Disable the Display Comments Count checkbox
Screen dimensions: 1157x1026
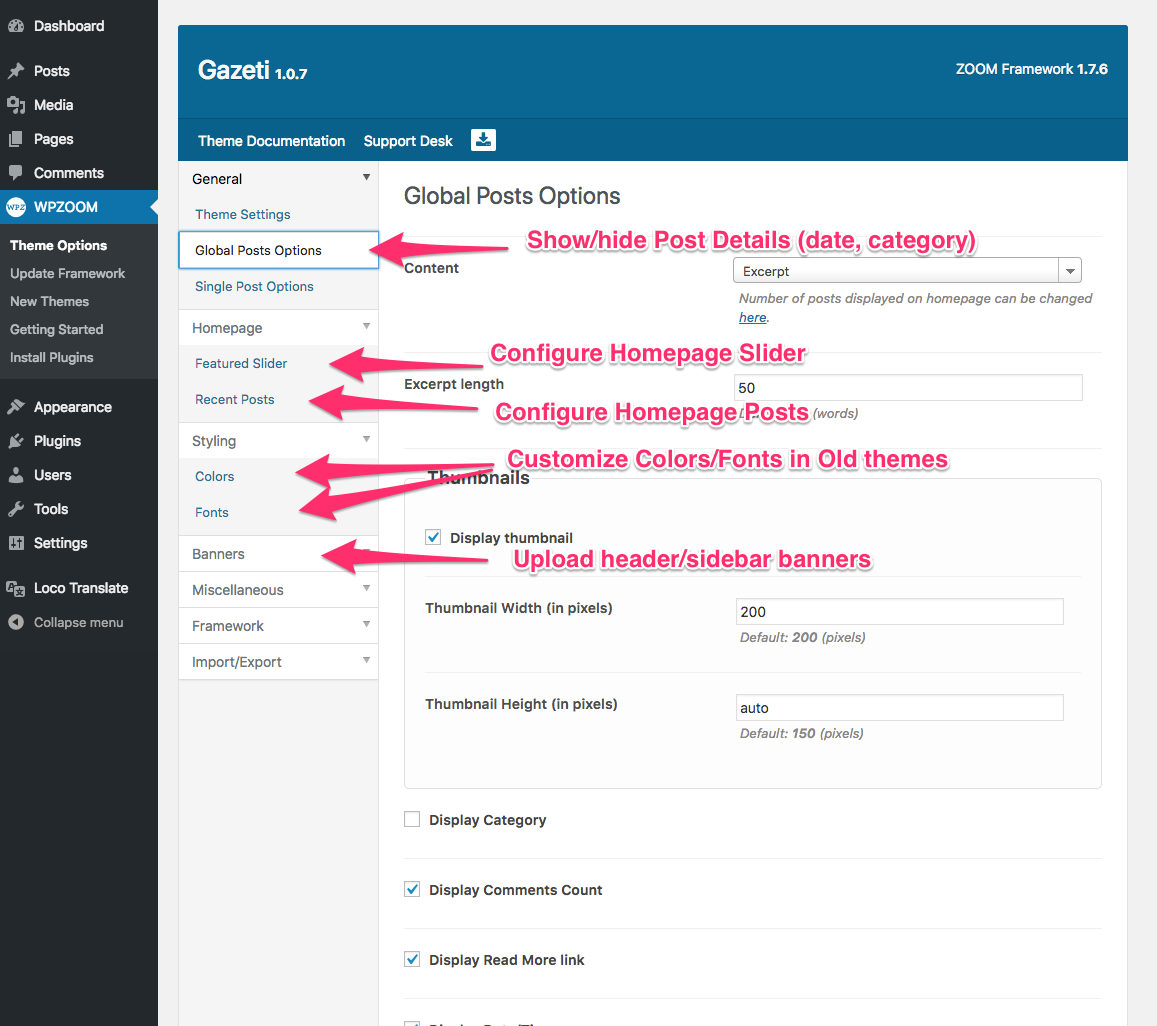coord(412,890)
